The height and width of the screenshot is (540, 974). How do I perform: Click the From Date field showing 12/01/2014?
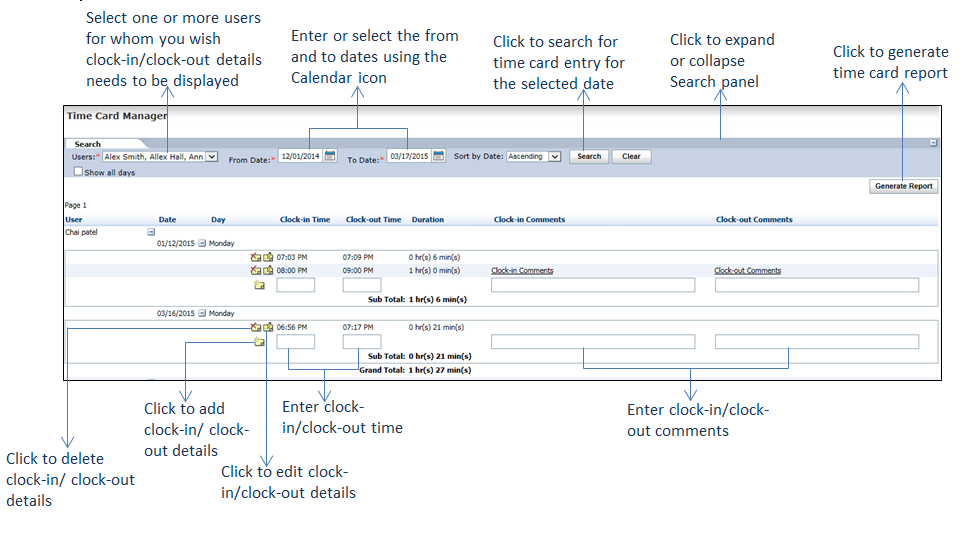pos(301,157)
